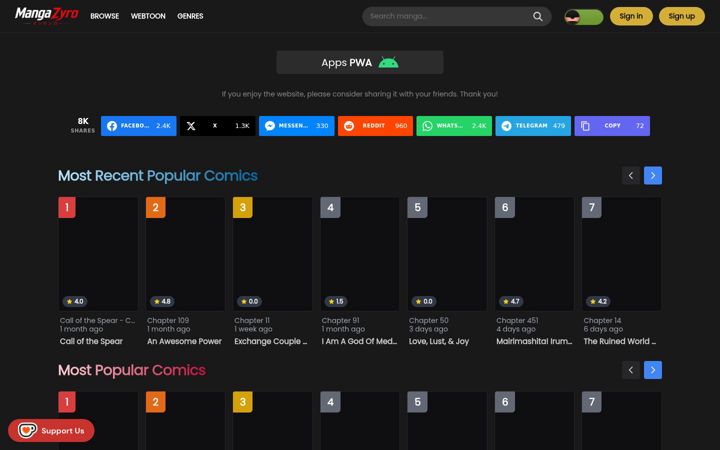Open the Apps PWA button
This screenshot has height=450, width=720.
[360, 62]
